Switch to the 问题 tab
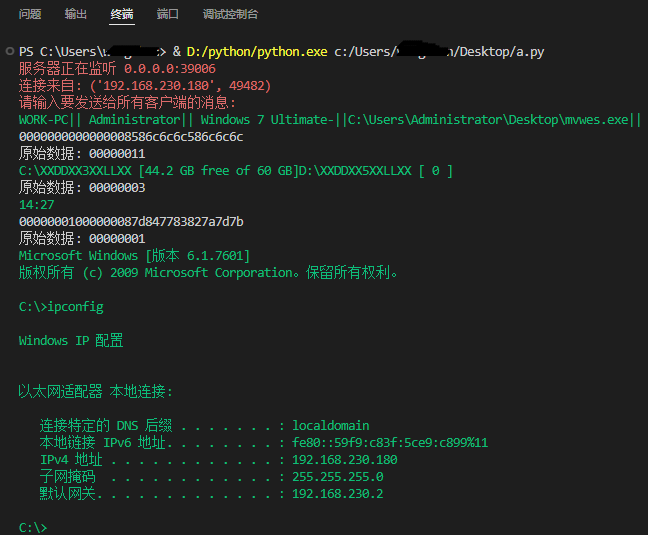The image size is (648, 535). 30,15
